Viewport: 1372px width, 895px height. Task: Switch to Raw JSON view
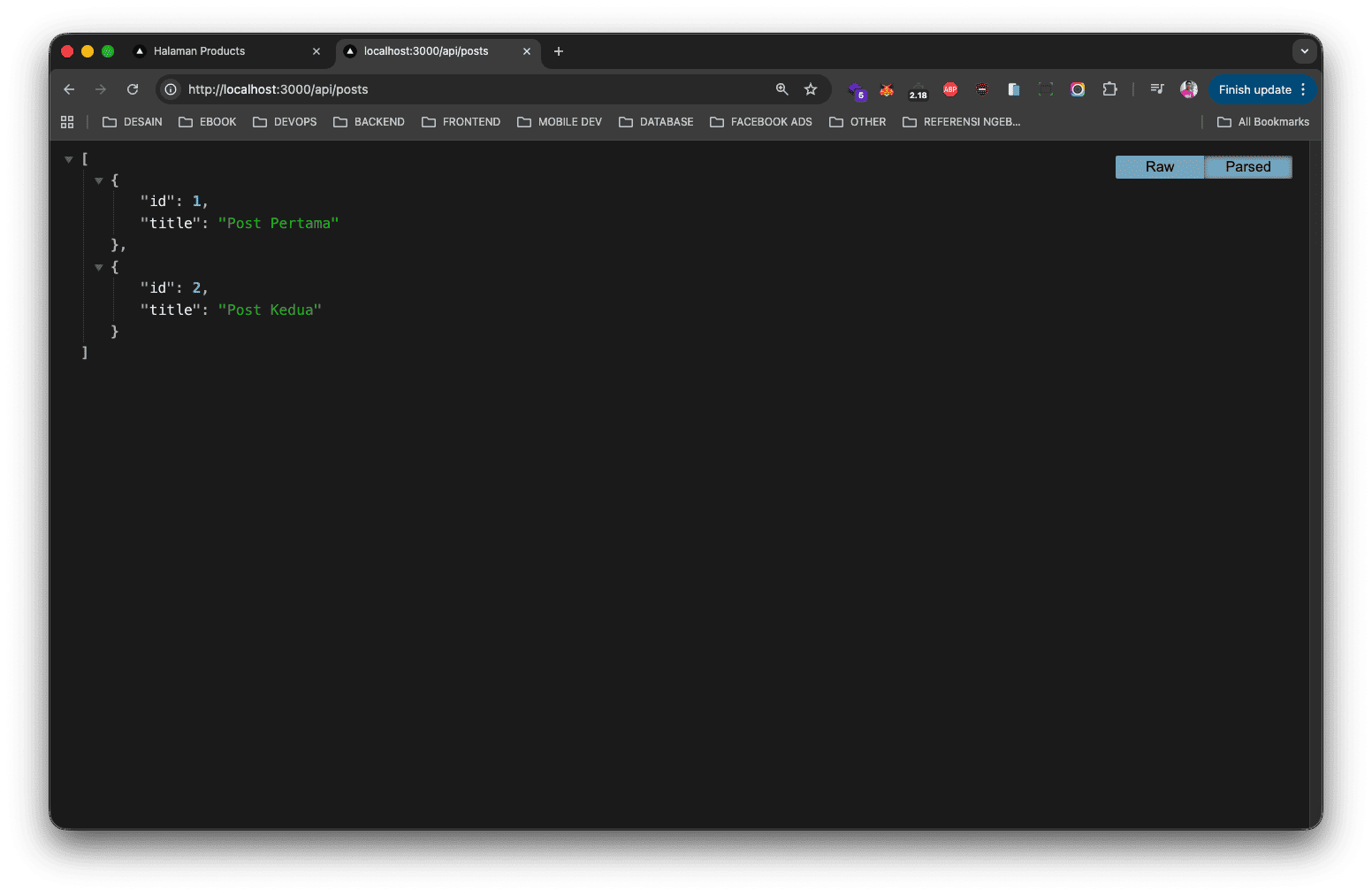(1159, 166)
